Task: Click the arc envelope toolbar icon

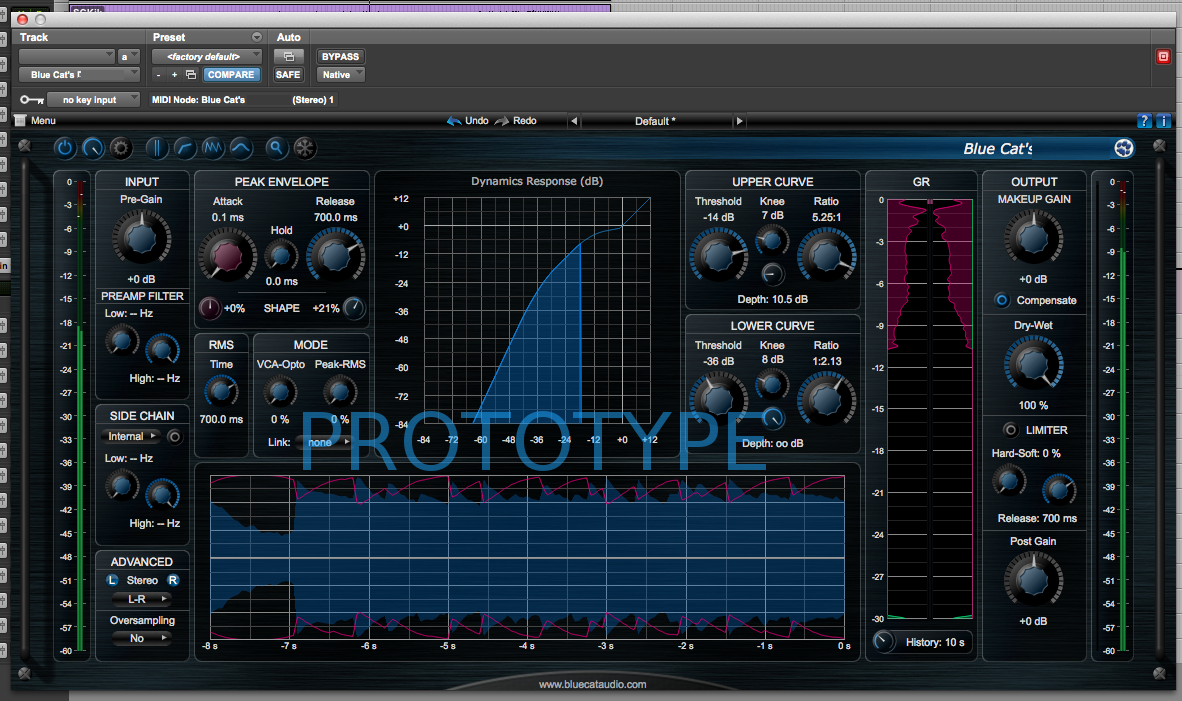Action: [240, 148]
